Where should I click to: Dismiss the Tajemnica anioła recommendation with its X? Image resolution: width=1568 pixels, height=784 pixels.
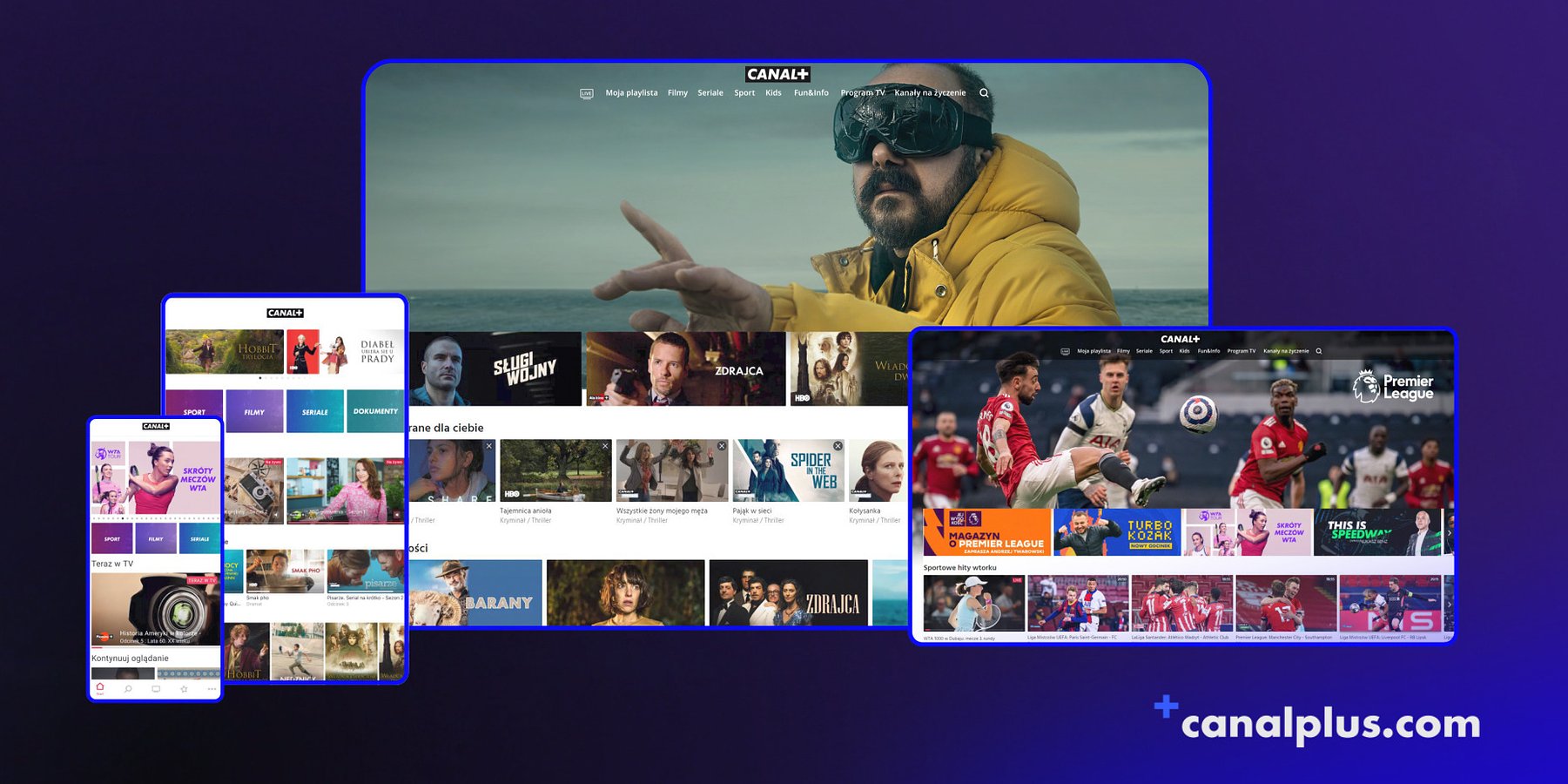(605, 446)
